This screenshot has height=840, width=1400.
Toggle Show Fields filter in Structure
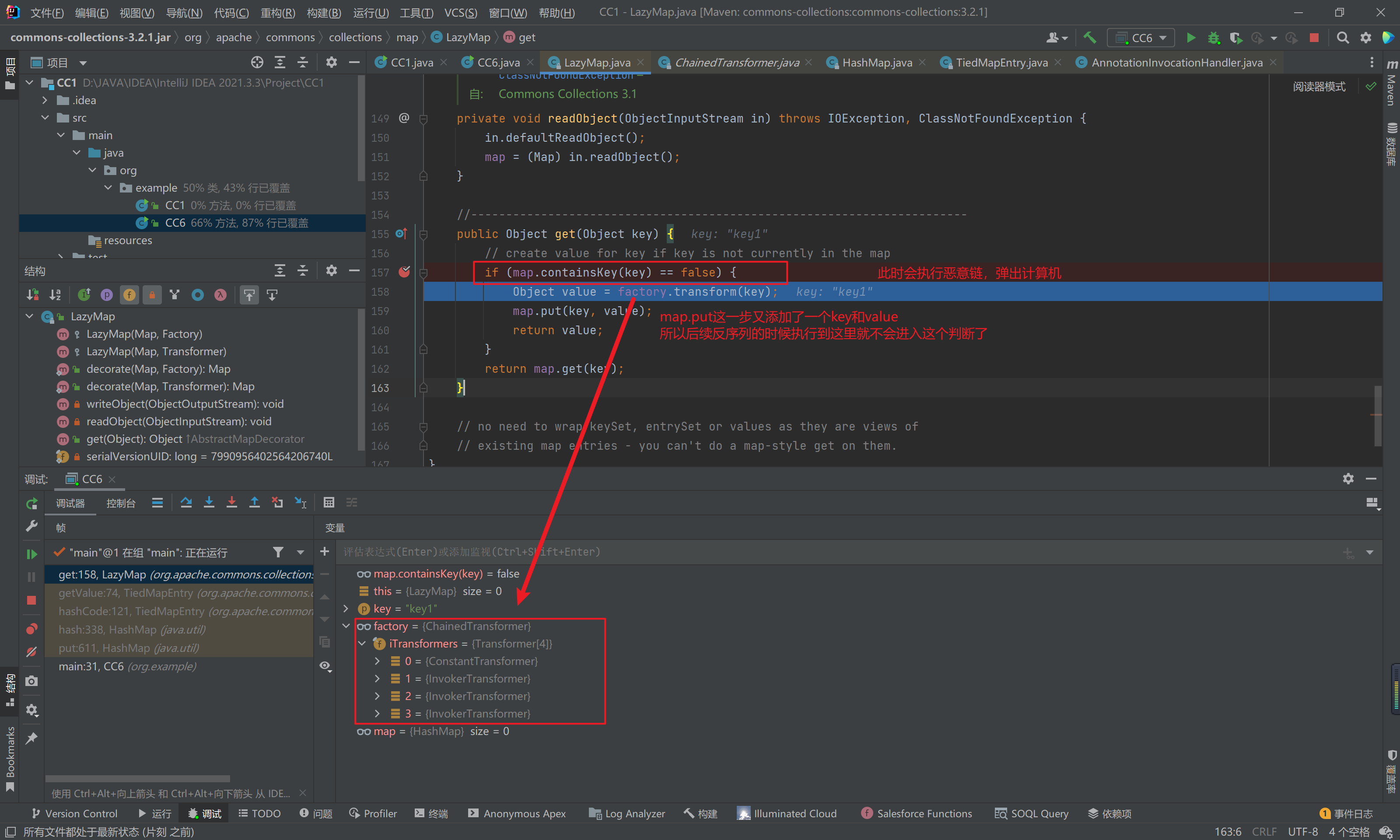tap(129, 295)
